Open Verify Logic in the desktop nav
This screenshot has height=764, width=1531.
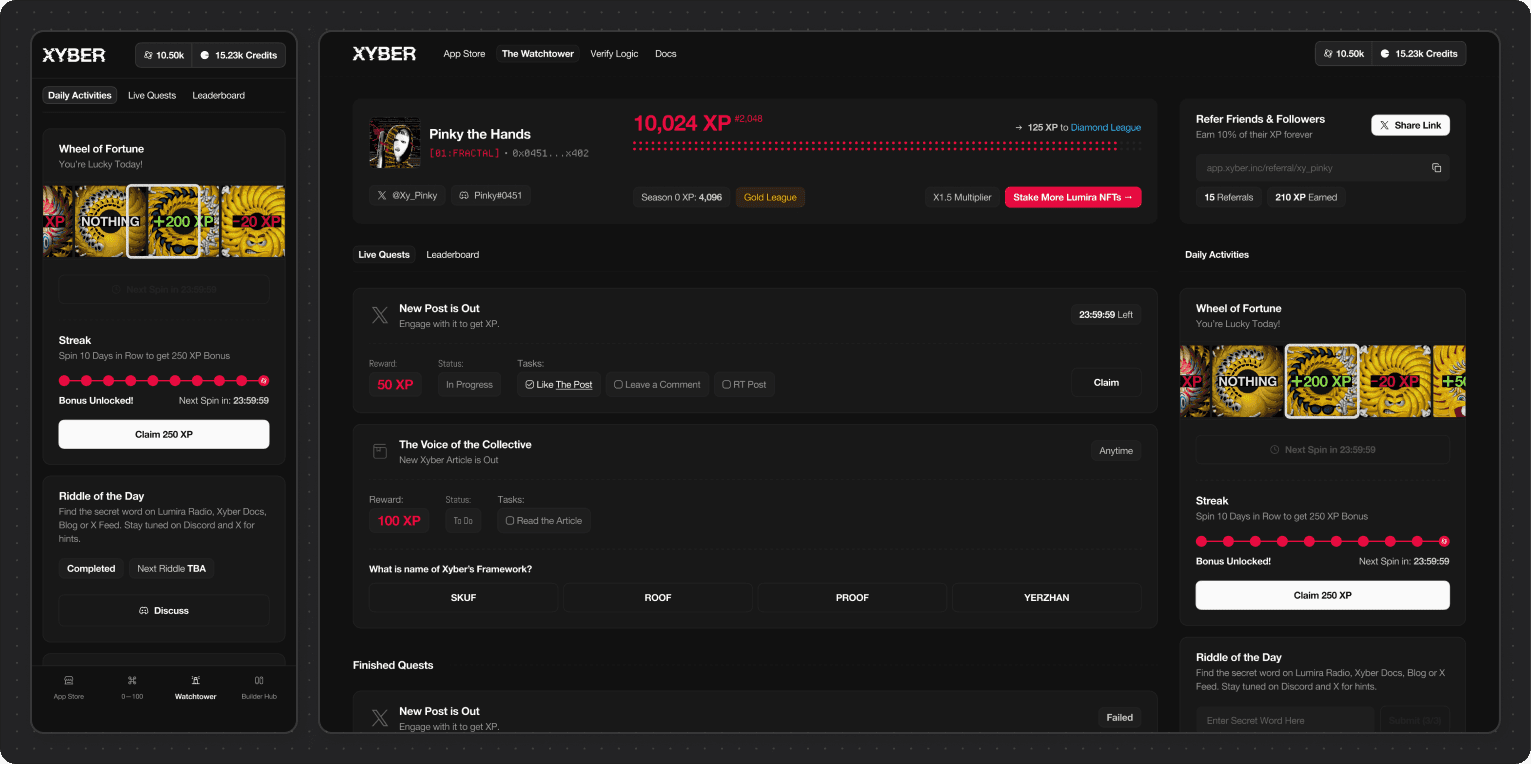tap(614, 54)
